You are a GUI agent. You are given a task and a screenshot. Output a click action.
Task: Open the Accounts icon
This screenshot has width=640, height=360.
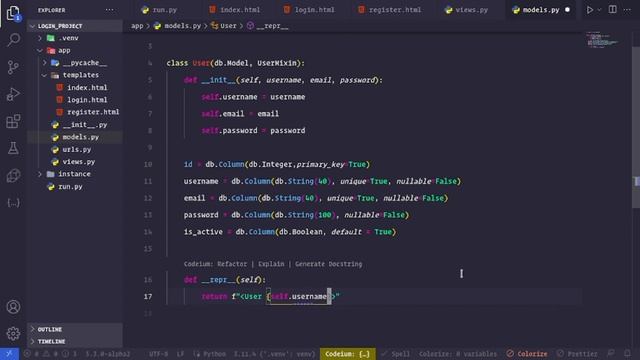(x=13, y=307)
